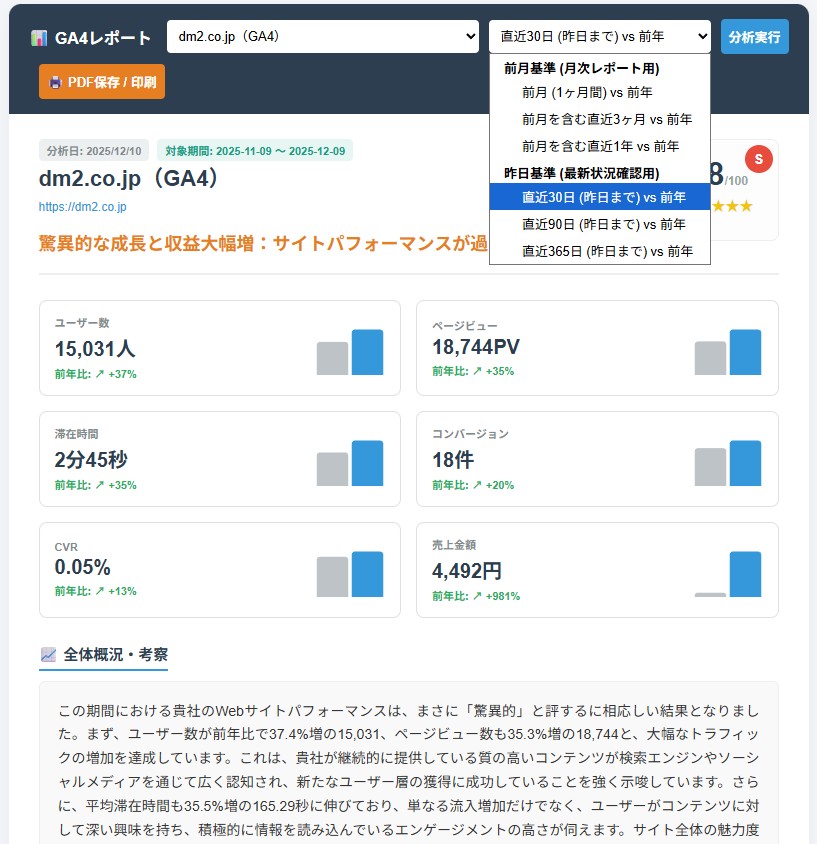Select 前月 (1ヶ月間) vs 前年 option
817x844 pixels.
(x=587, y=93)
